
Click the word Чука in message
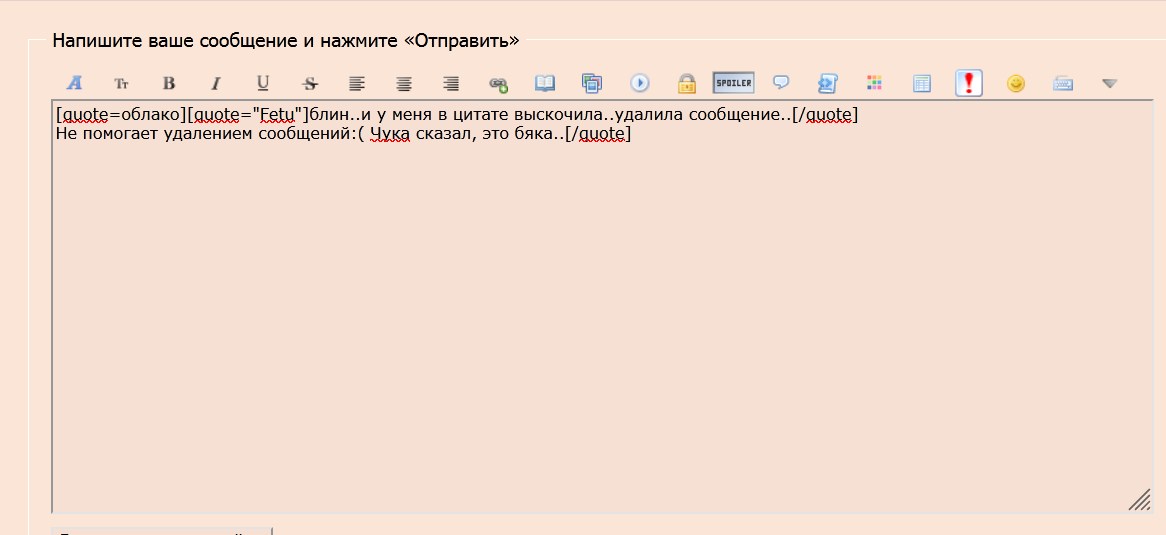pos(390,135)
